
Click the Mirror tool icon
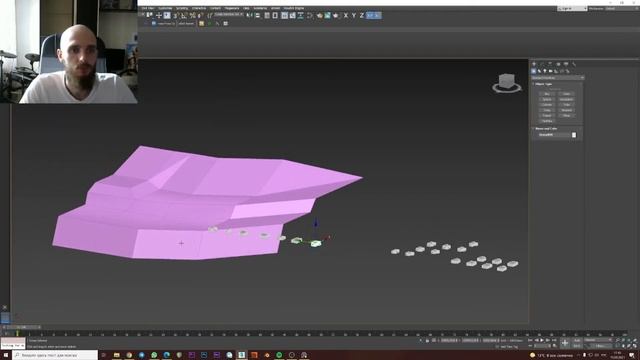(x=249, y=16)
